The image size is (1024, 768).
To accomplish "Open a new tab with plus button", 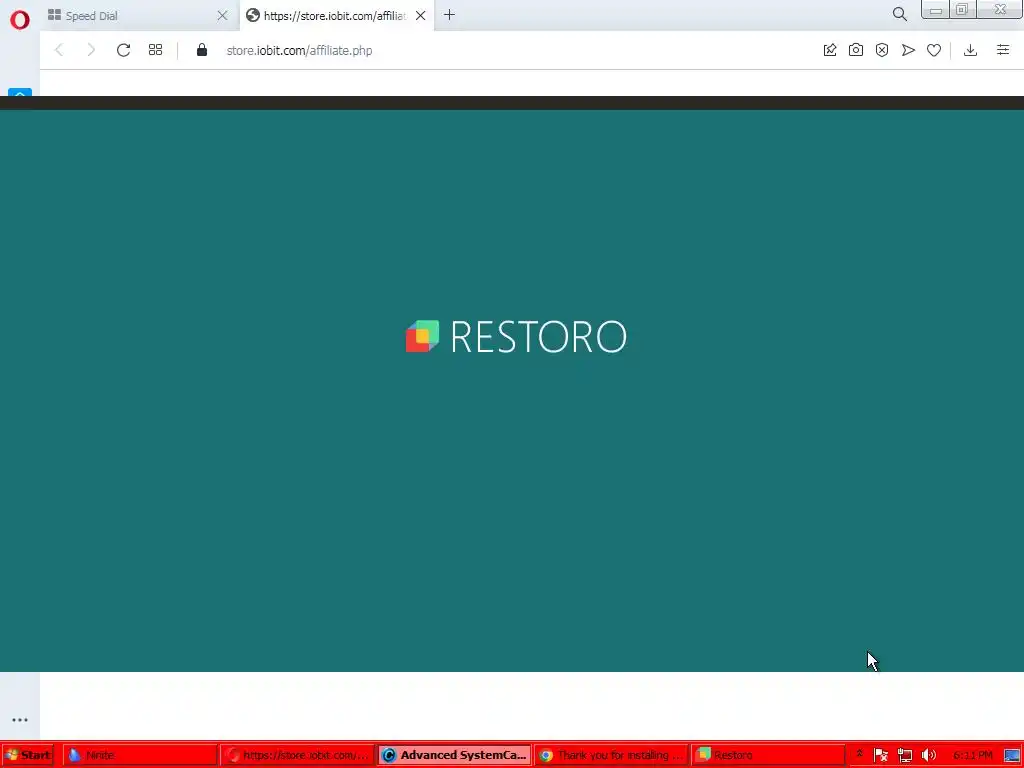I will [449, 15].
